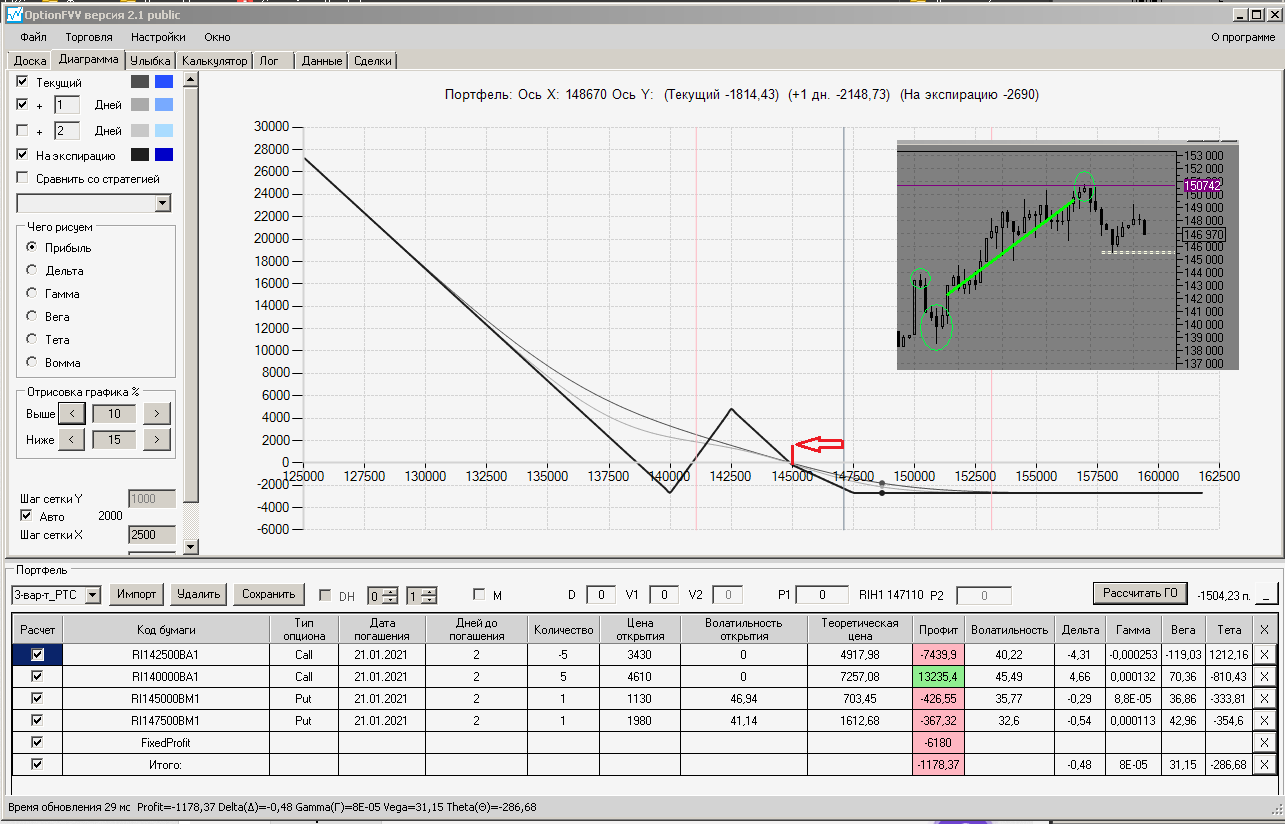This screenshot has height=824, width=1285.
Task: Open the Калькулятор tab
Action: point(214,60)
